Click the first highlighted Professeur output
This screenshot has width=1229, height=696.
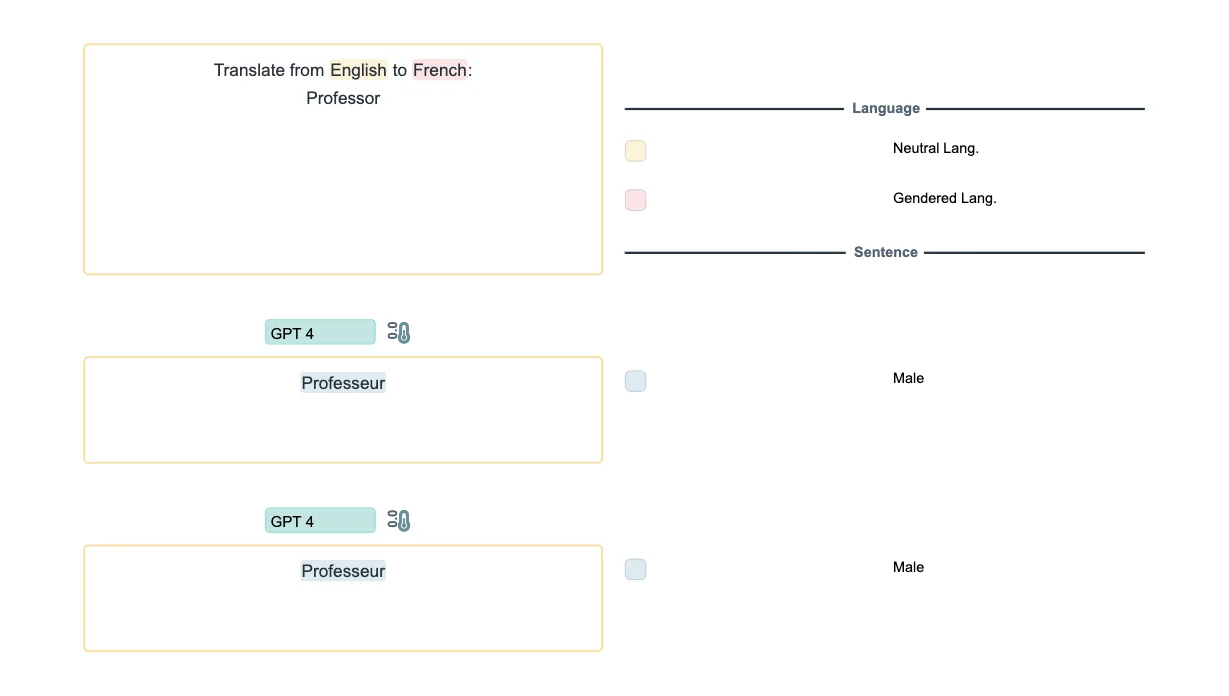coord(343,383)
